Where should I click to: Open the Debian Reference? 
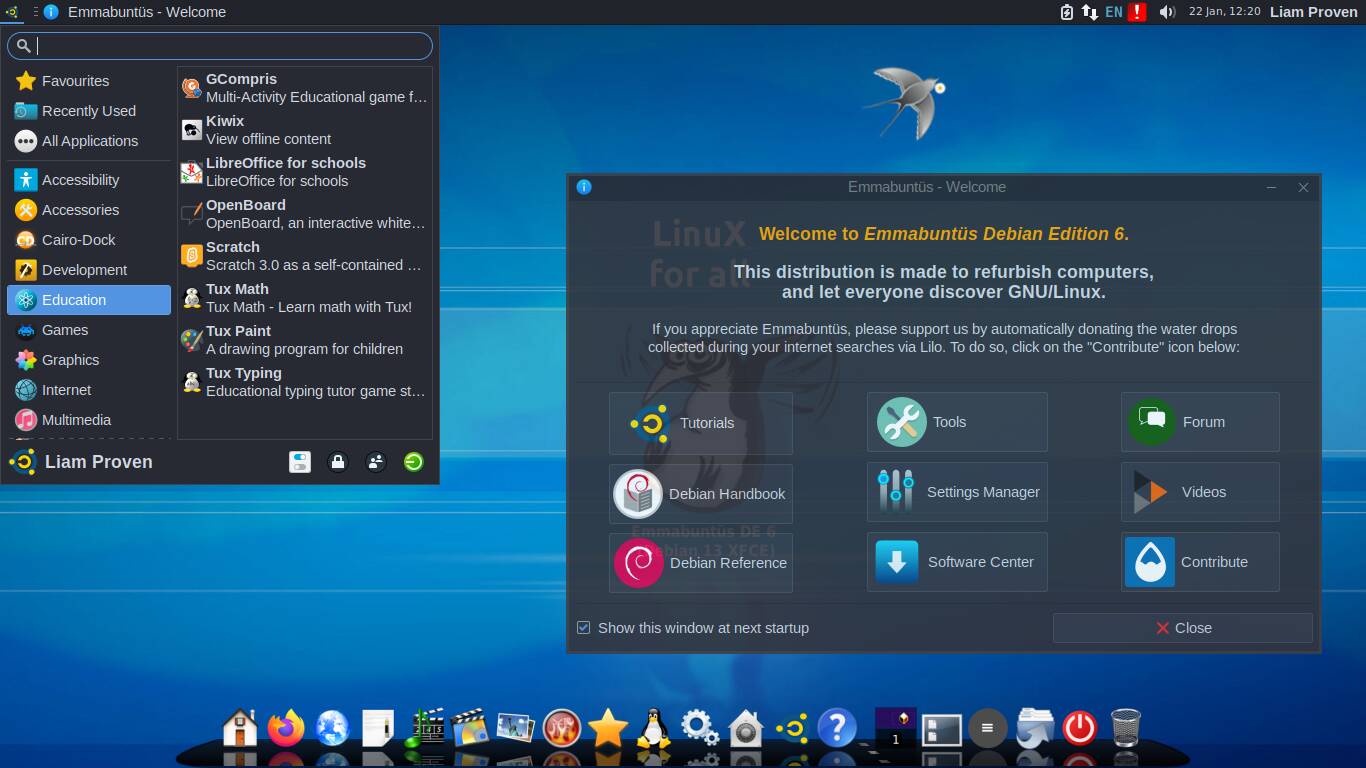pos(700,562)
